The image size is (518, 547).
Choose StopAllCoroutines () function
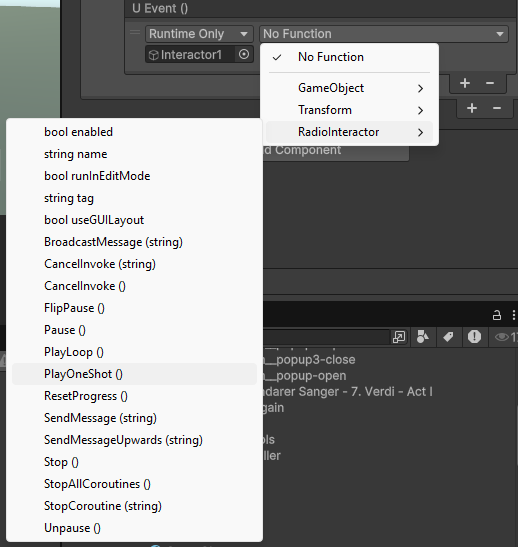coord(134,484)
